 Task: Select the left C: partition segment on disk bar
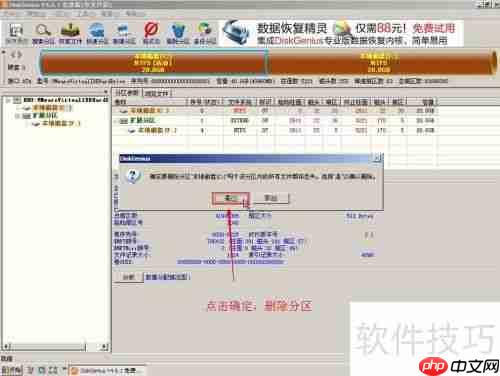pyautogui.click(x=153, y=63)
